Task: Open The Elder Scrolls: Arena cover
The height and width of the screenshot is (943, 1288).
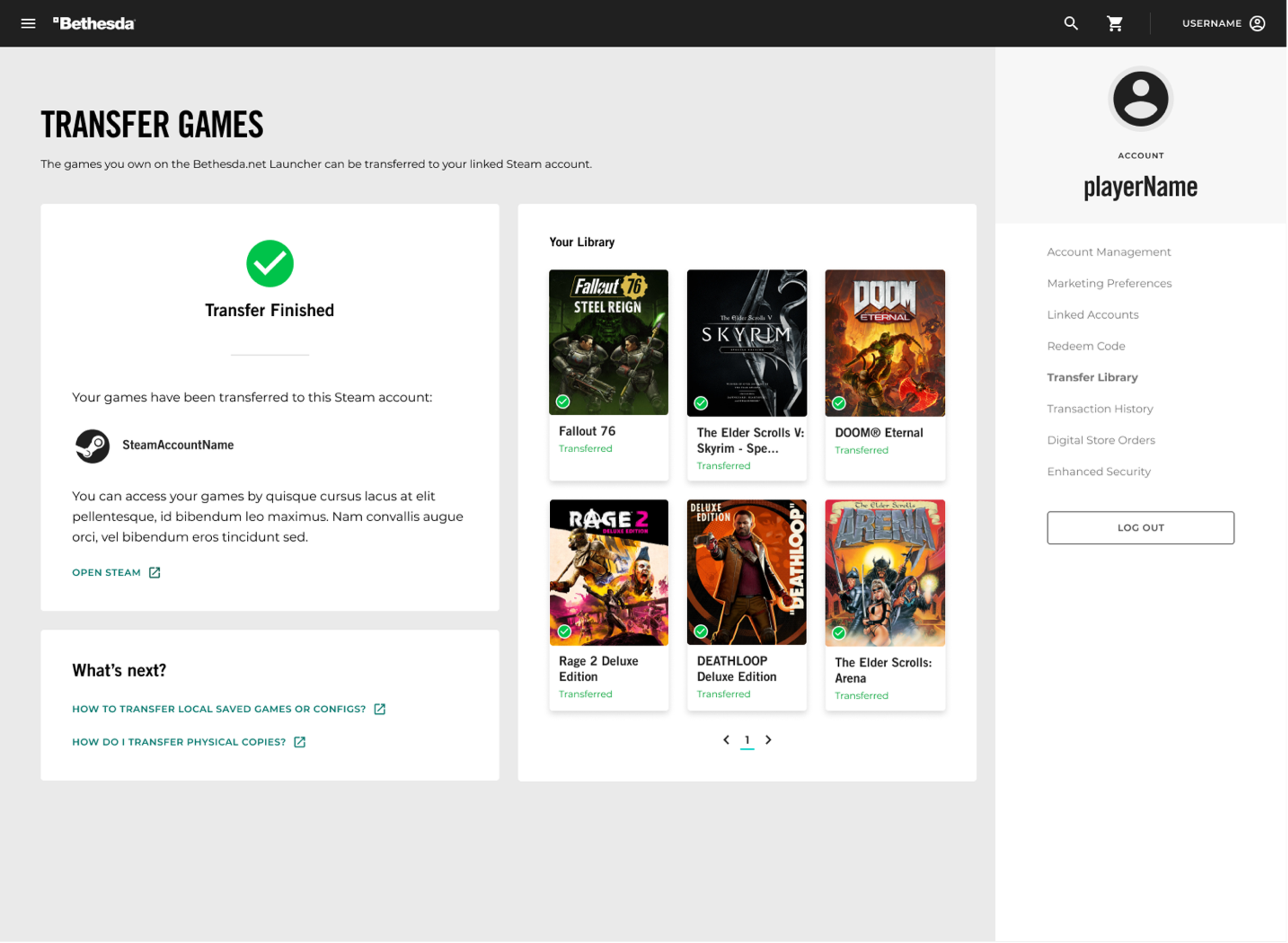Action: (x=886, y=574)
